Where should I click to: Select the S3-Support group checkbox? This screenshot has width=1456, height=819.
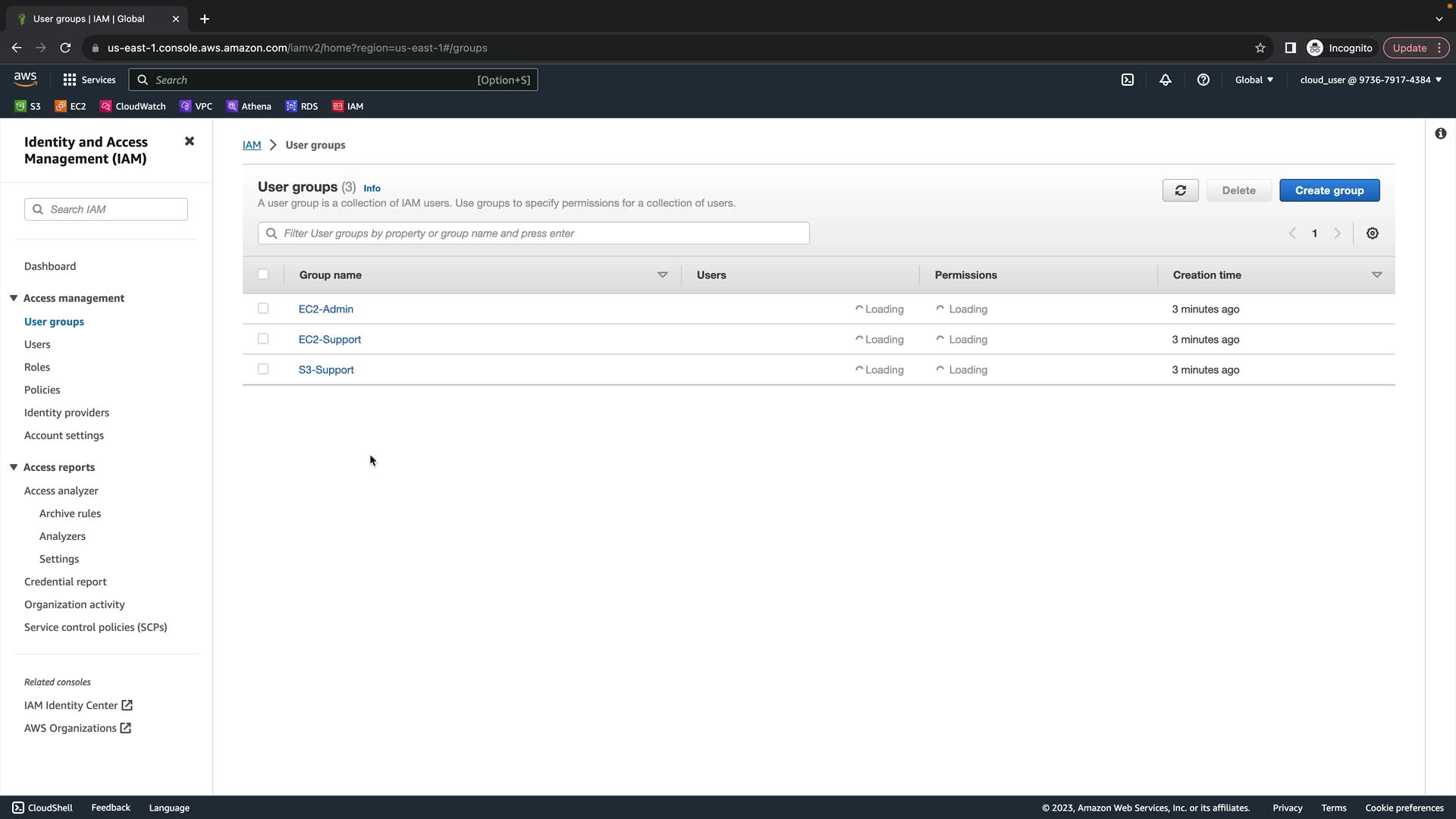point(263,369)
